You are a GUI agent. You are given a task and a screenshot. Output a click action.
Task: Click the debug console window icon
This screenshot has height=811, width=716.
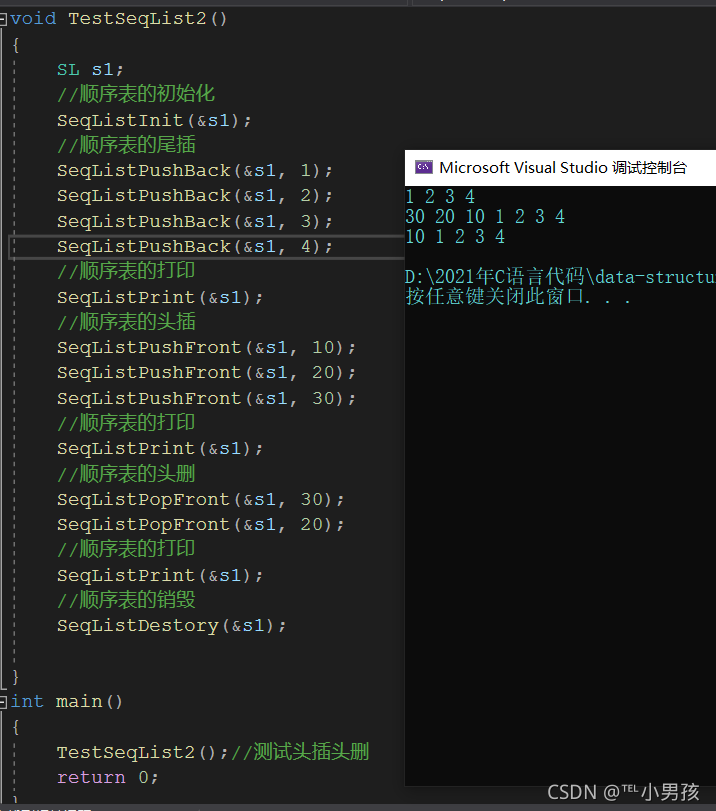(x=424, y=167)
